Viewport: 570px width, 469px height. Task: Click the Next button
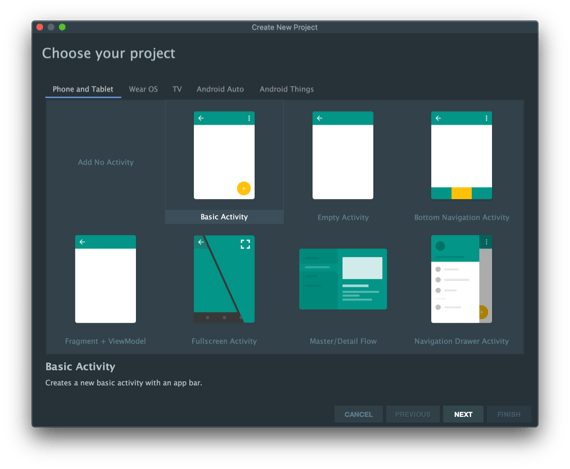point(463,414)
